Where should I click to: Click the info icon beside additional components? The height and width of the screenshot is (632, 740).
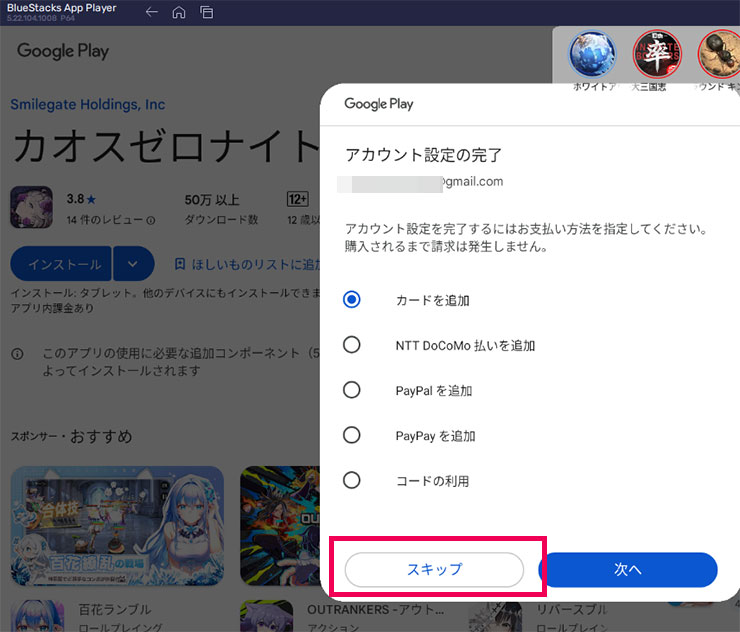(x=18, y=354)
